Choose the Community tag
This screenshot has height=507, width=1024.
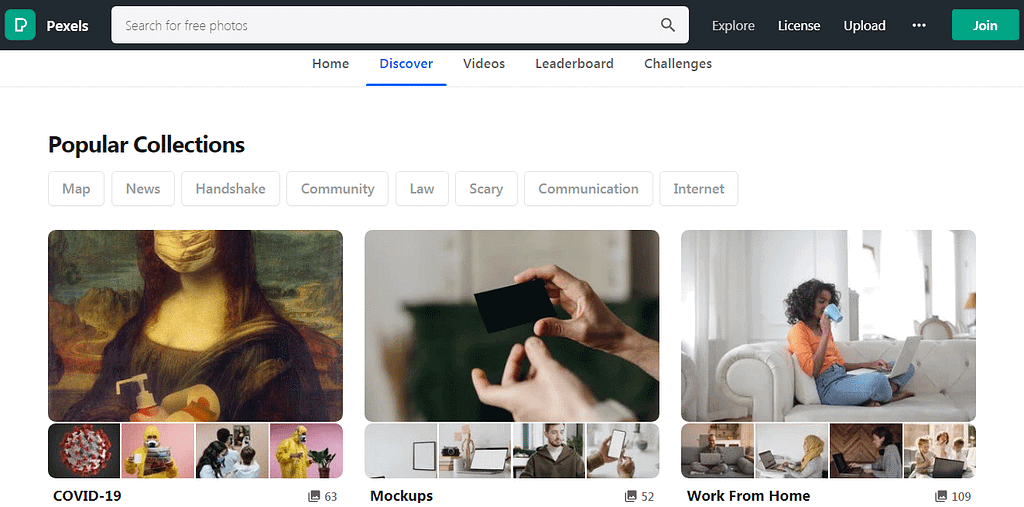pos(338,189)
